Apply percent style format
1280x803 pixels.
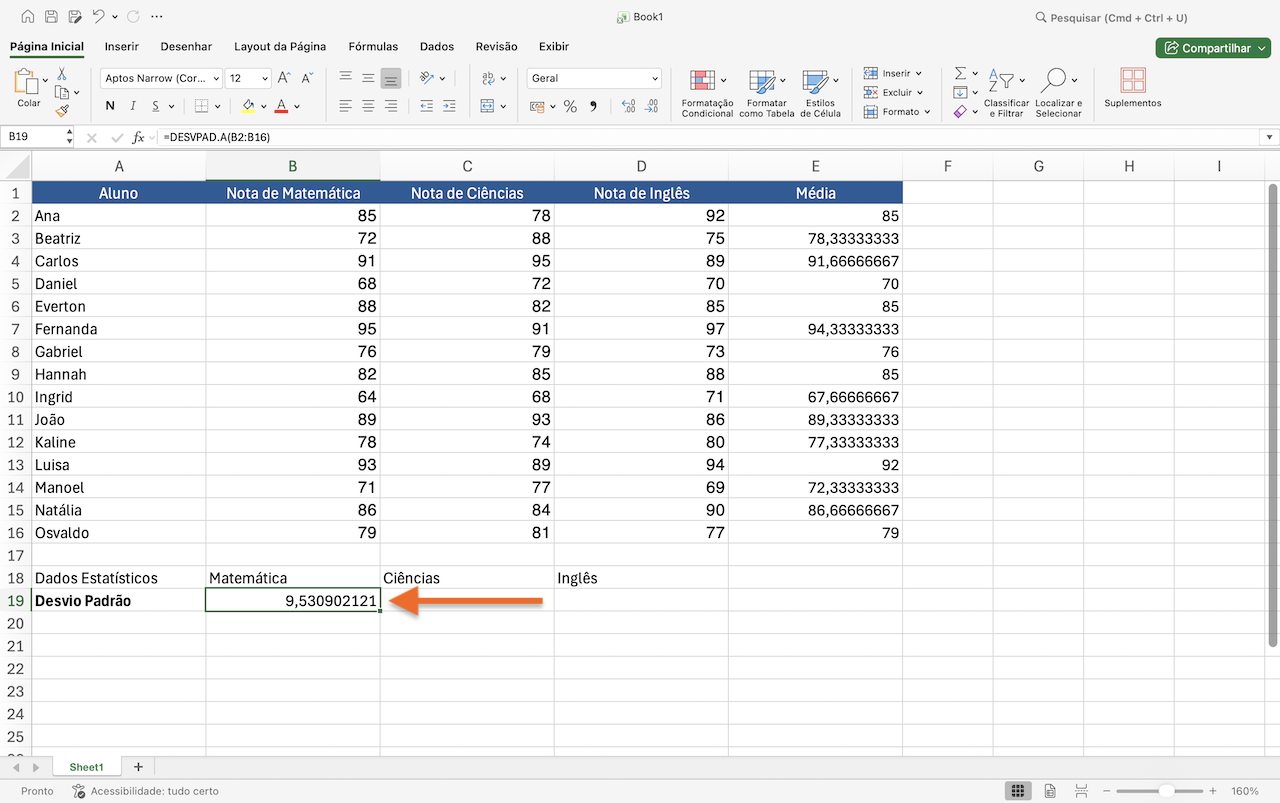point(570,106)
